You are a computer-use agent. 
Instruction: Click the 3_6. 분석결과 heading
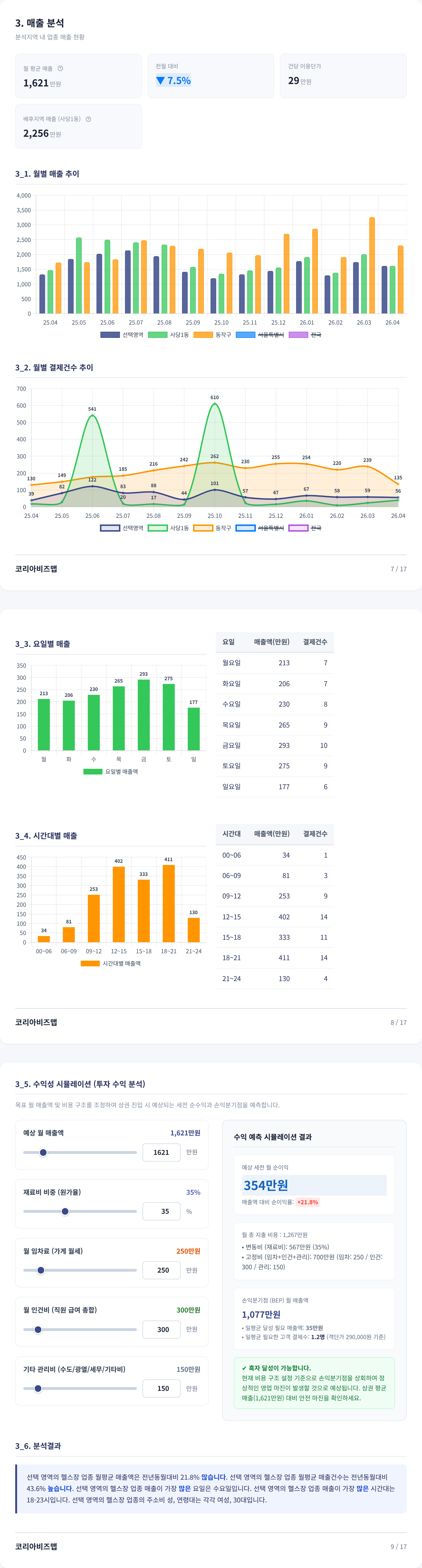(x=38, y=1446)
